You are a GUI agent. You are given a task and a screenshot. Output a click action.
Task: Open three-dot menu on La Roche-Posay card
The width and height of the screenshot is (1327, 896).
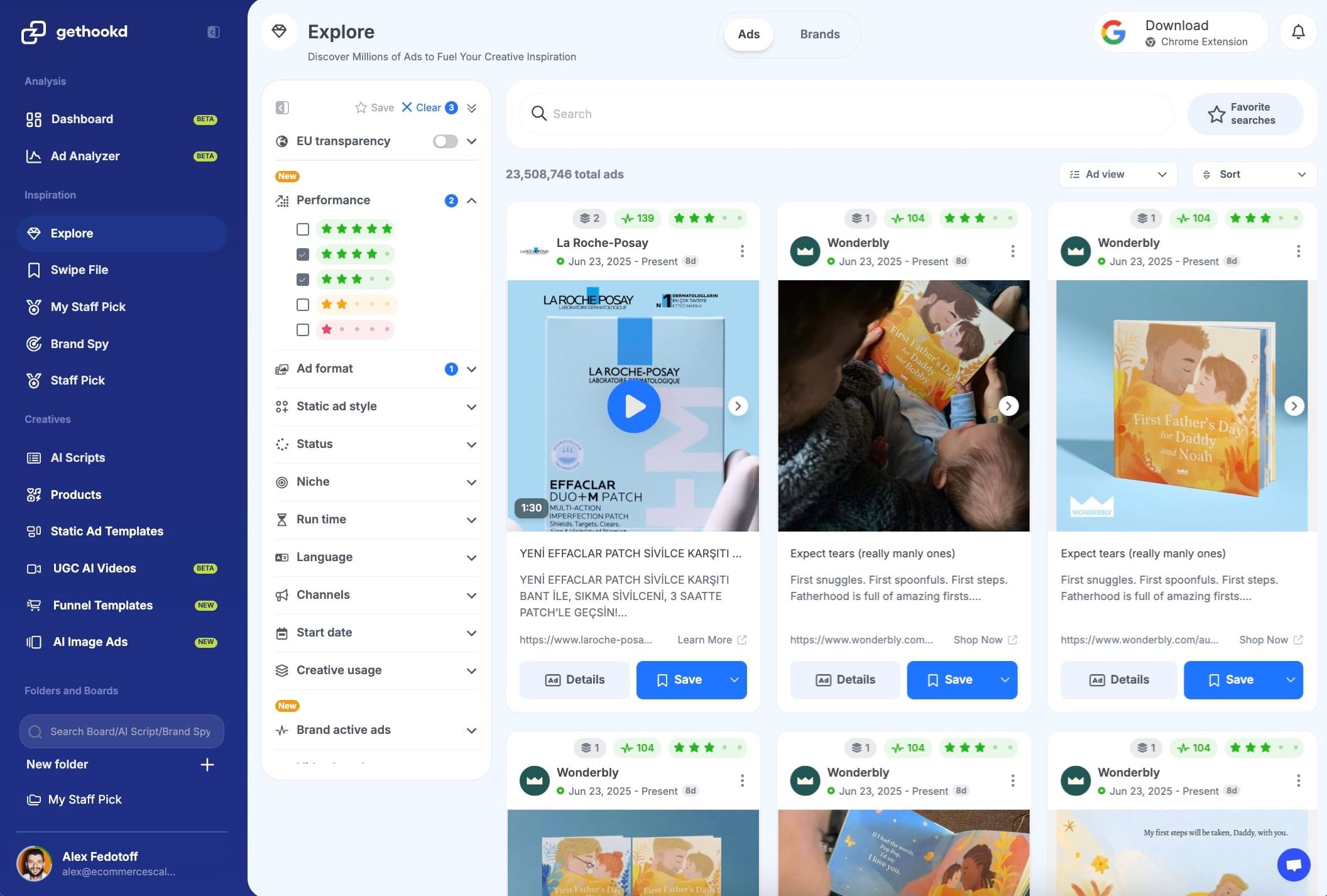[x=742, y=251]
